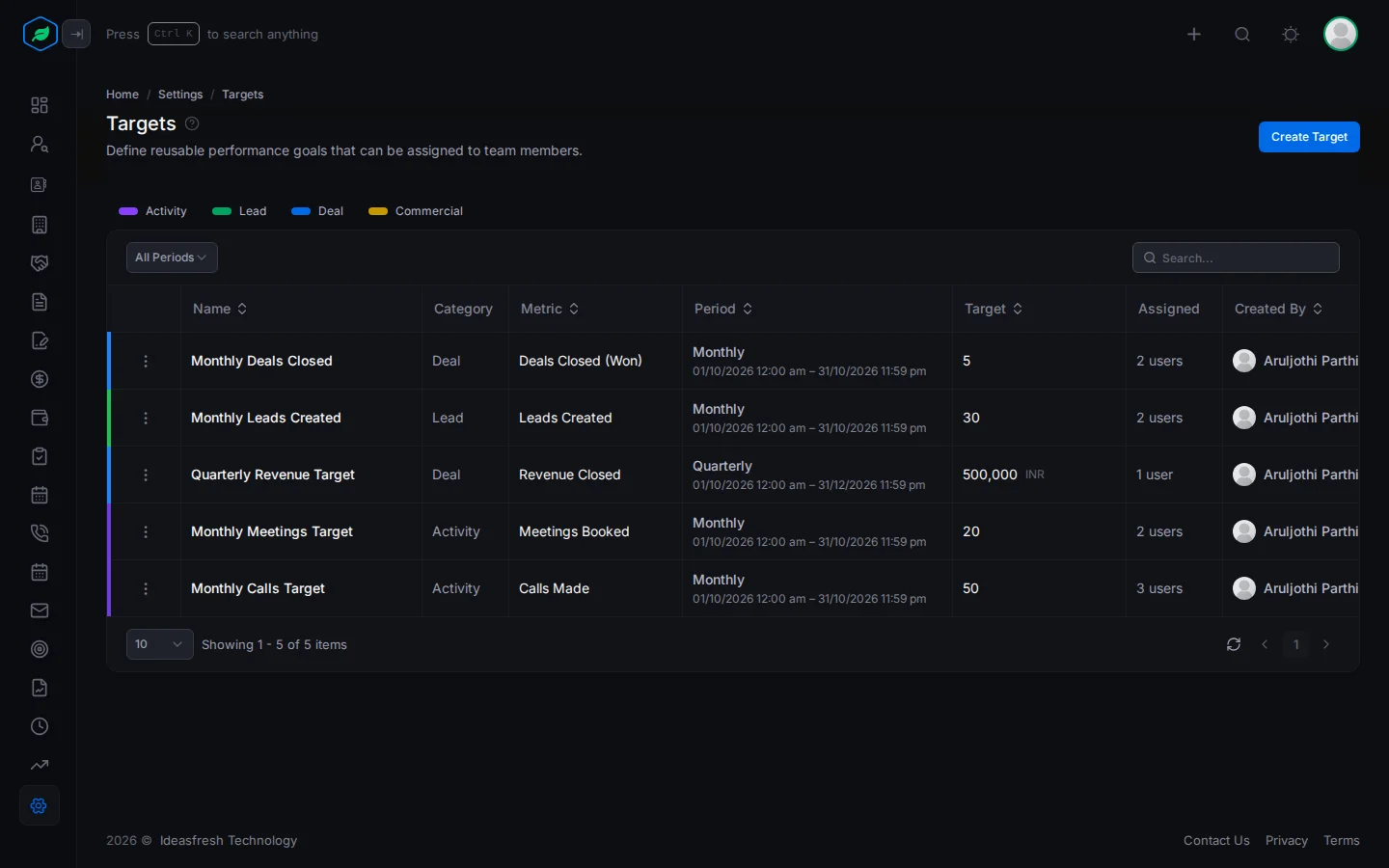
Task: Sort table by Metric column
Action: pos(550,309)
